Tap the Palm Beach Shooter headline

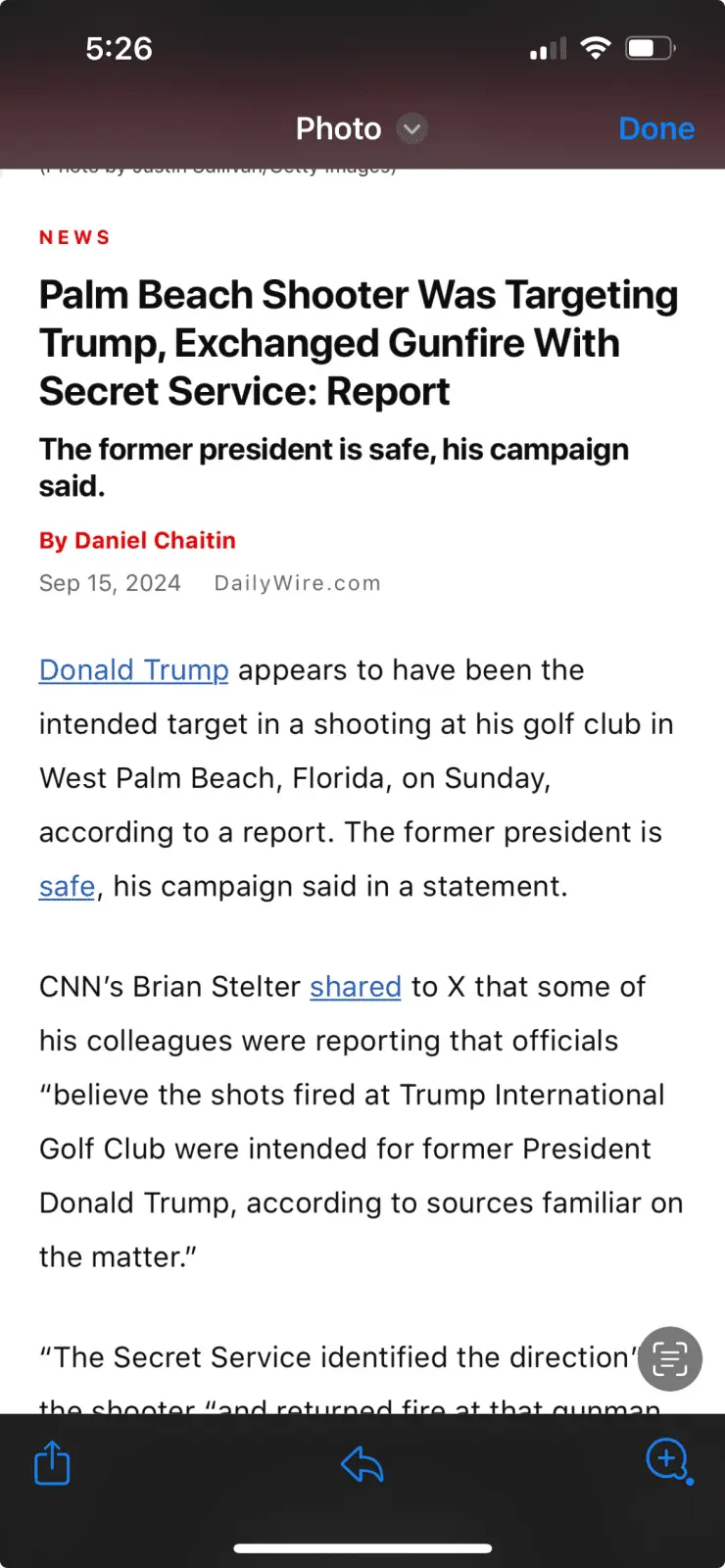(359, 343)
